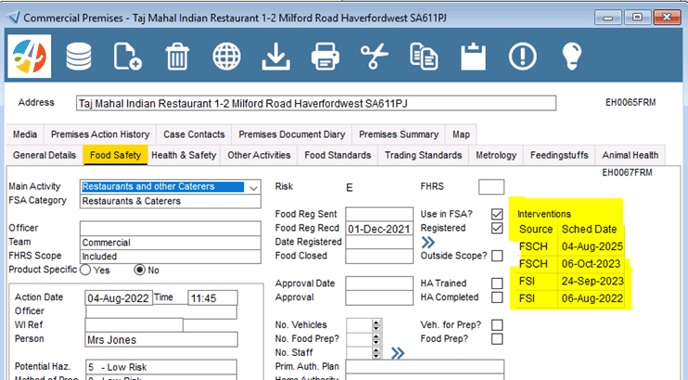Open the Trading Standards tab
Viewport: 688px width, 380px height.
pos(423,155)
